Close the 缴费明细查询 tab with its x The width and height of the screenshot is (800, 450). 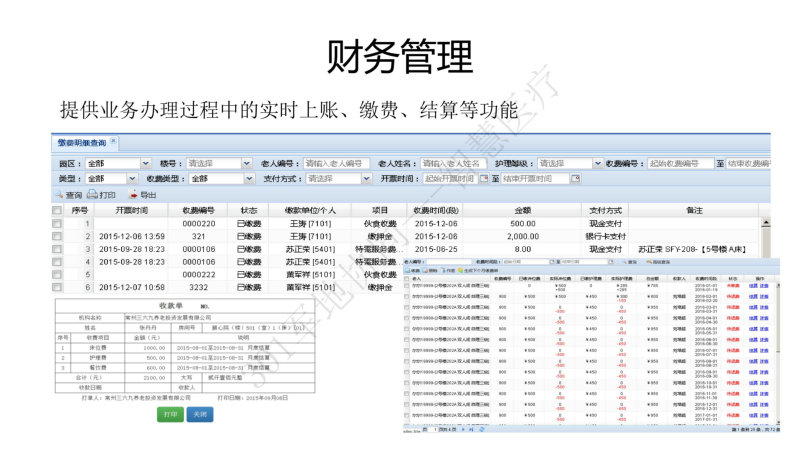(113, 141)
